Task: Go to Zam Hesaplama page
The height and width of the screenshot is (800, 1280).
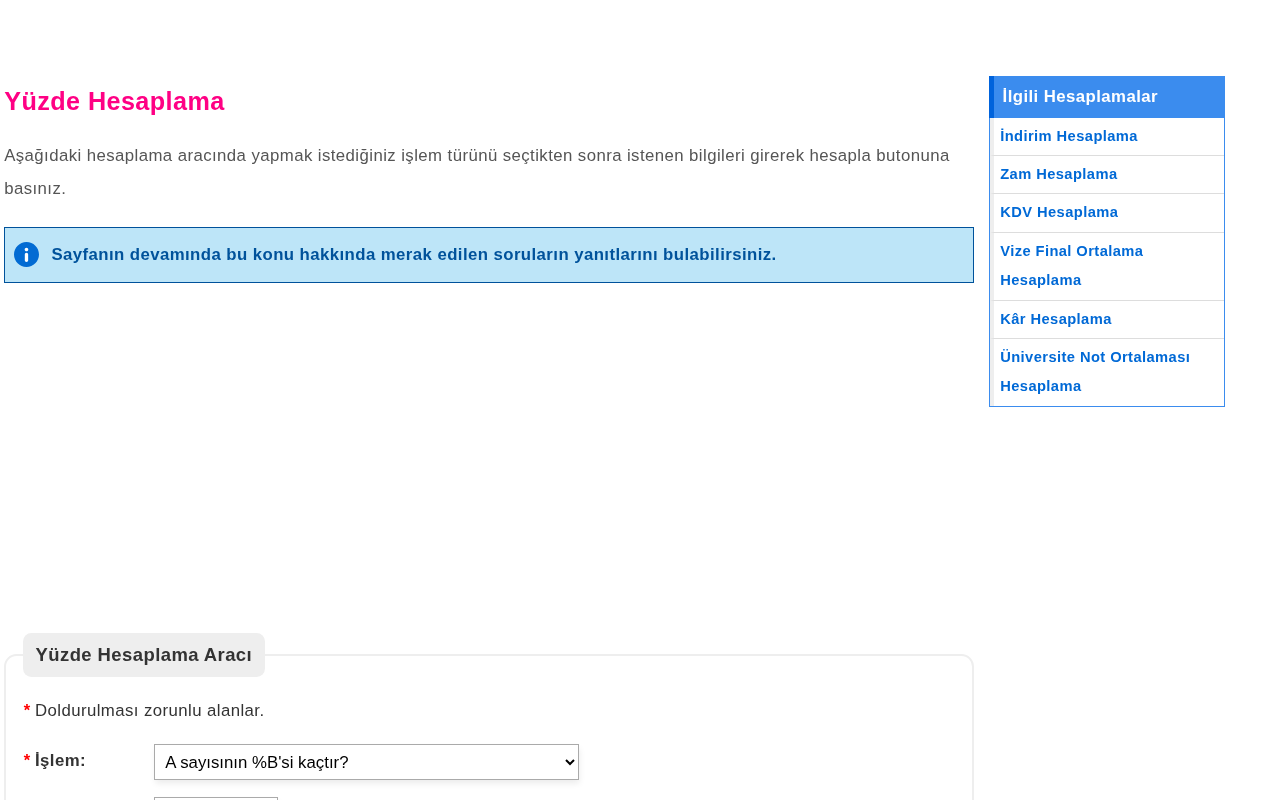Action: (x=1058, y=174)
